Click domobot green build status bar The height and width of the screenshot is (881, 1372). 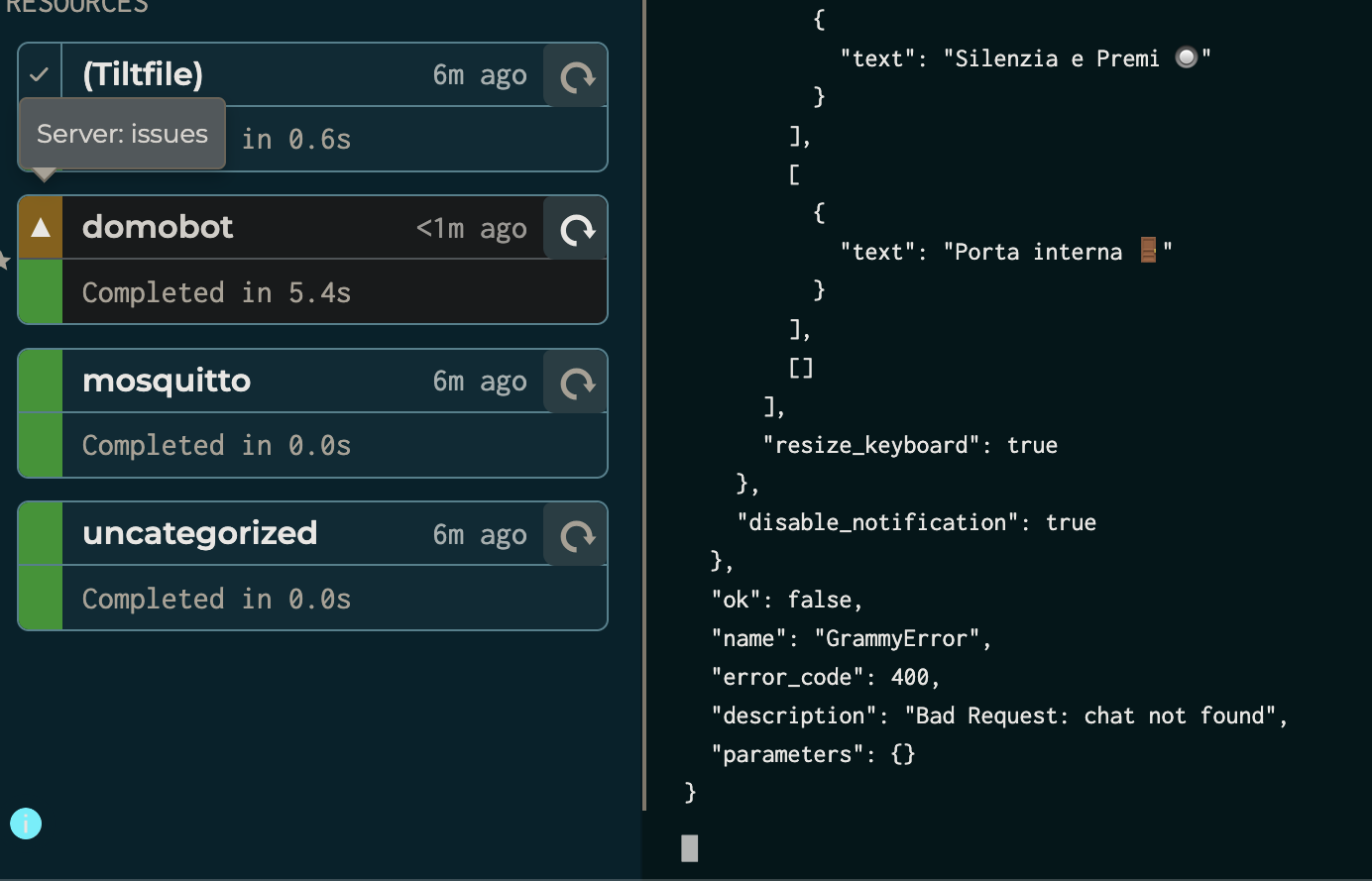pos(41,291)
